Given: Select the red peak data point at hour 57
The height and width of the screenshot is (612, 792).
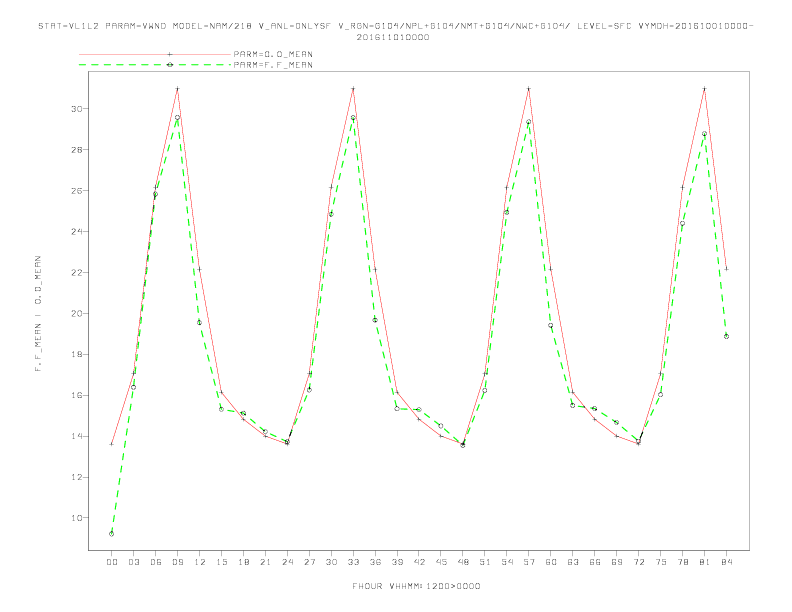Looking at the screenshot, I should tap(529, 88).
